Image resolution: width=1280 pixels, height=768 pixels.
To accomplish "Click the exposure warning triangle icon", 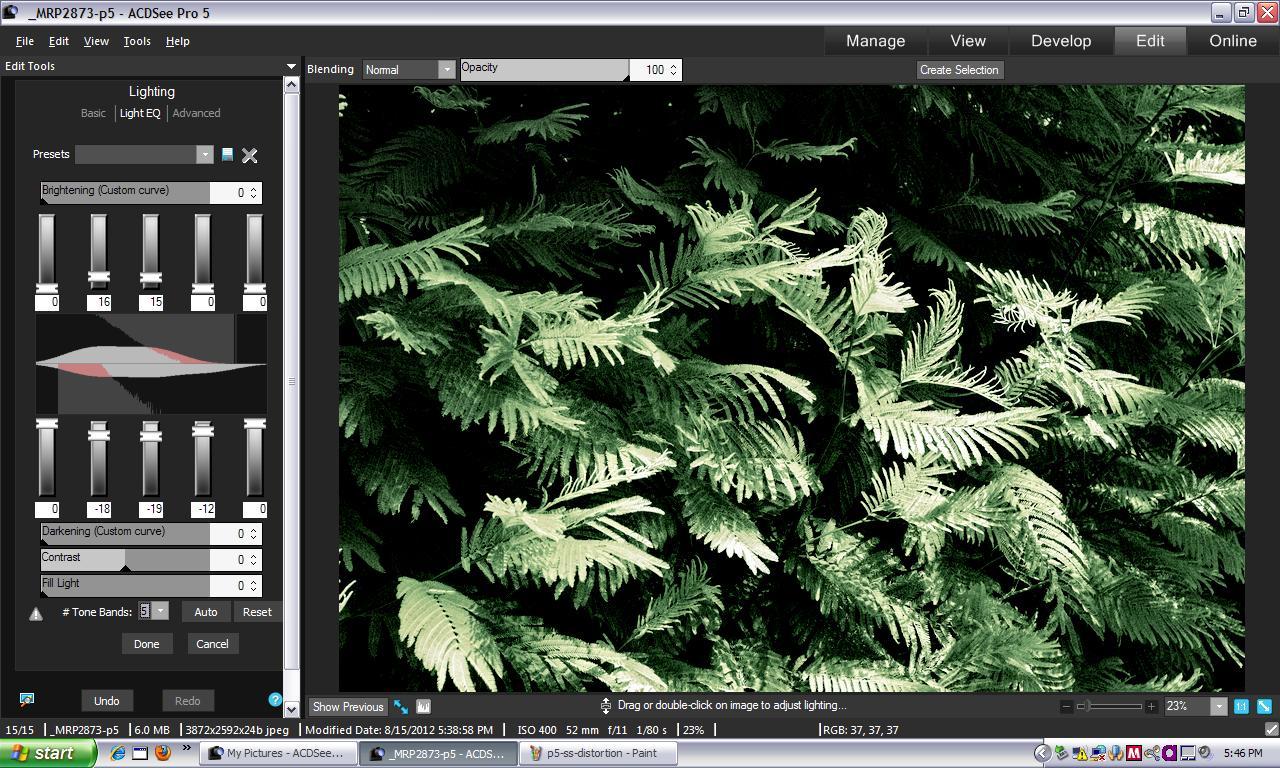I will coord(36,614).
